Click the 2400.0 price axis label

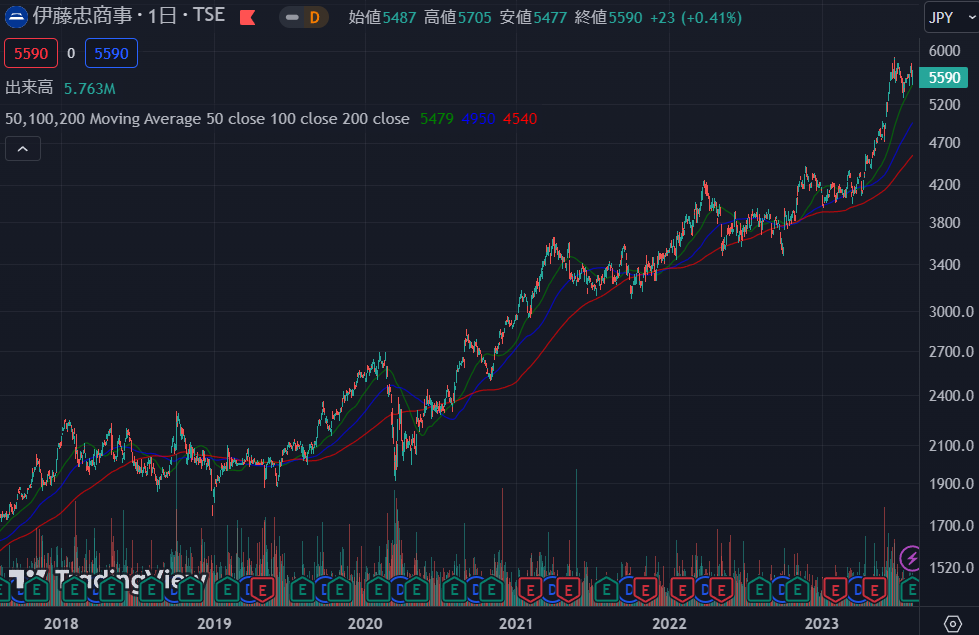coord(951,396)
